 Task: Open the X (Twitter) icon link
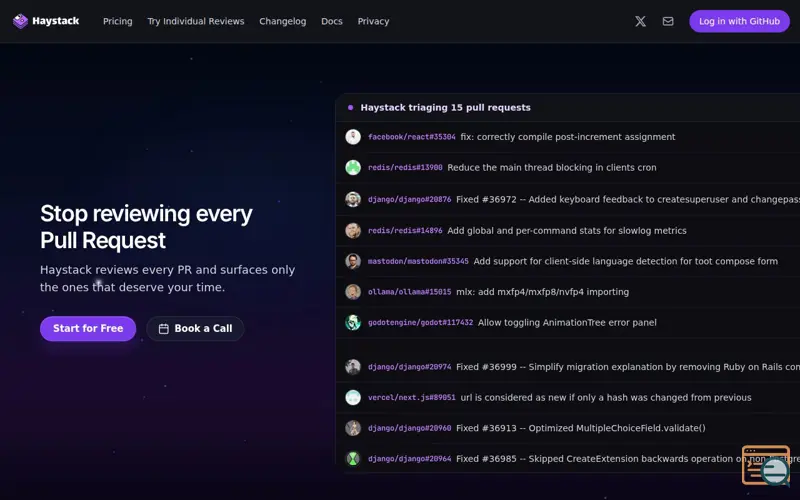pyautogui.click(x=640, y=21)
